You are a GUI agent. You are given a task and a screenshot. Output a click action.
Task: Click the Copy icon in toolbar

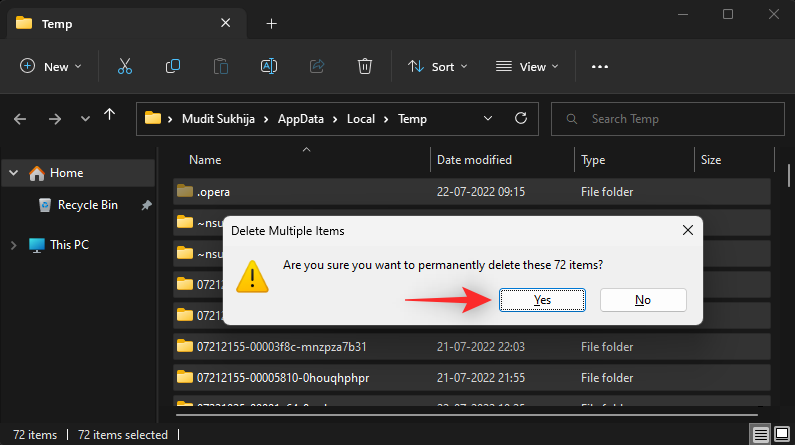tap(173, 66)
